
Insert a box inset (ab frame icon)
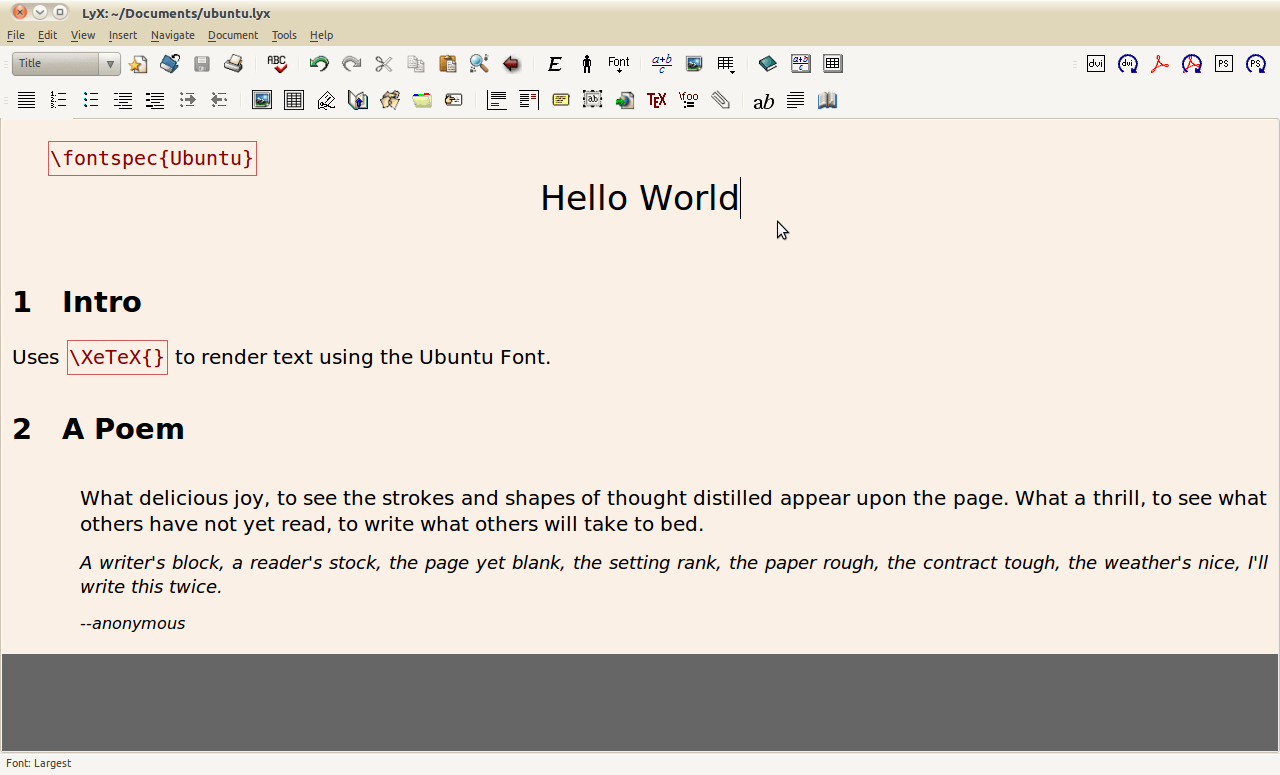(593, 100)
